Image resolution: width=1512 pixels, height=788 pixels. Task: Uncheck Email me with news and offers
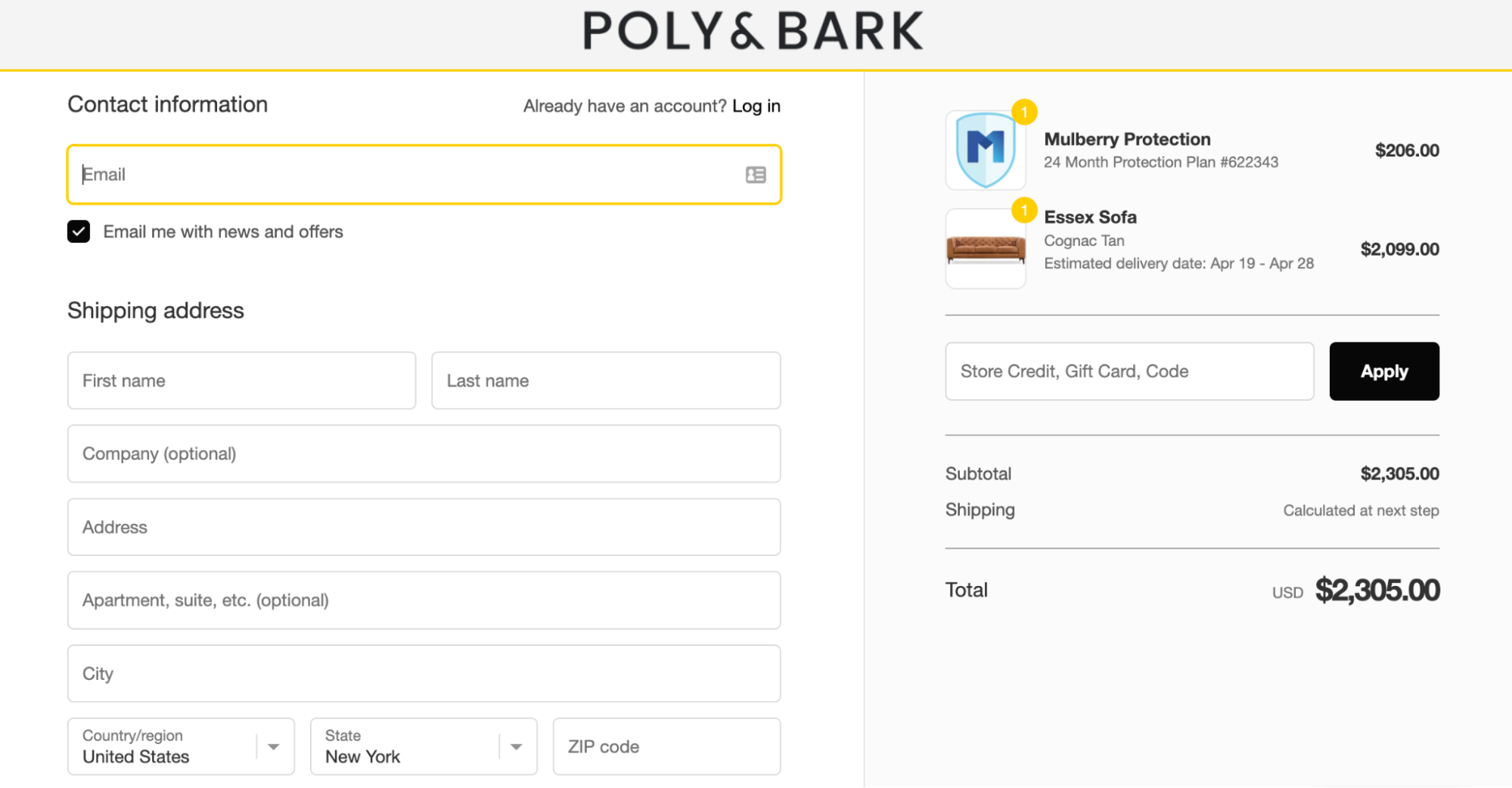(79, 231)
